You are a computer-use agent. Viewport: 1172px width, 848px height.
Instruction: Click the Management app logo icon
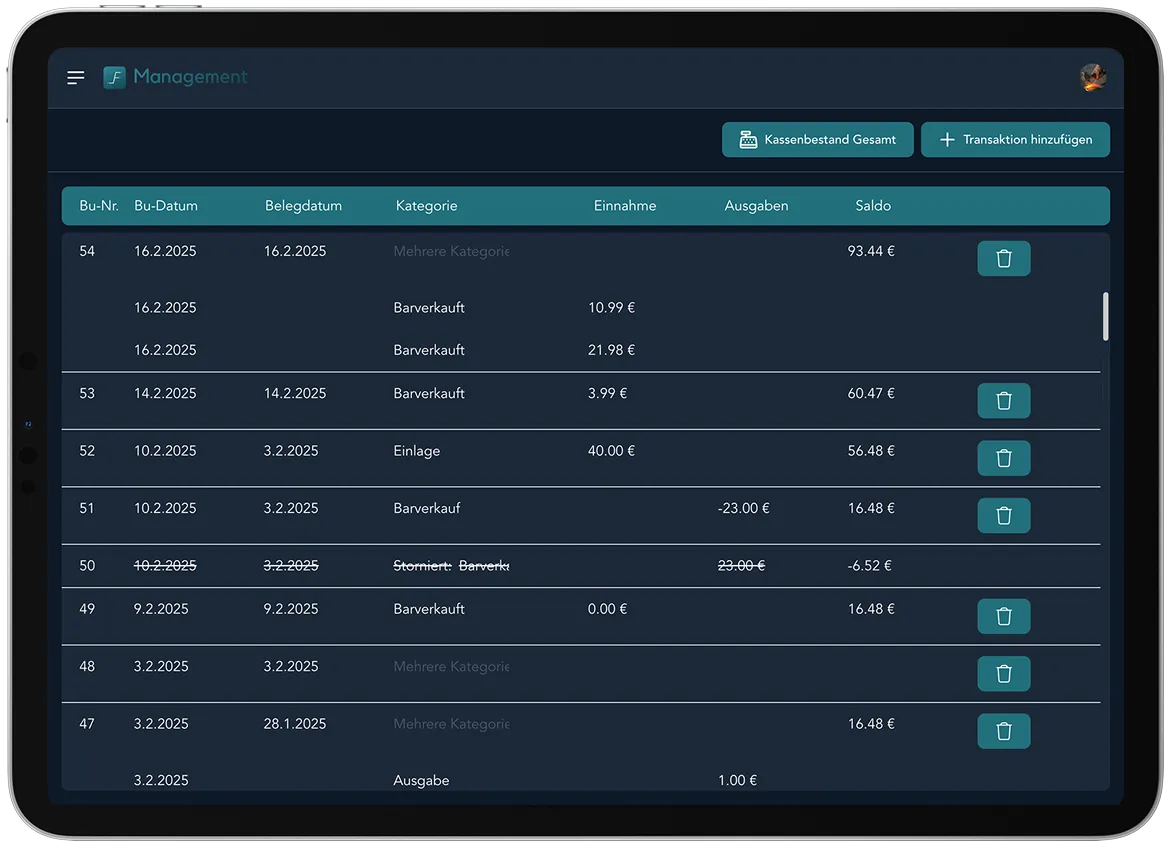(115, 78)
